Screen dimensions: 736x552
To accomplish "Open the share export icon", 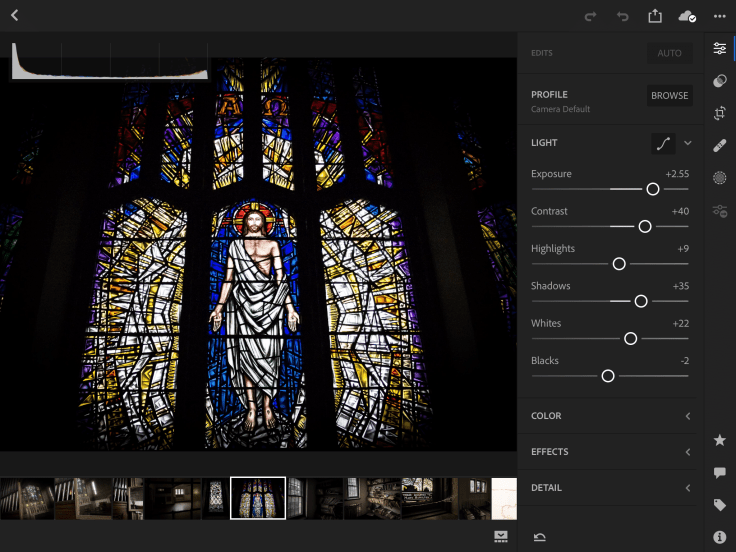I will click(x=655, y=16).
